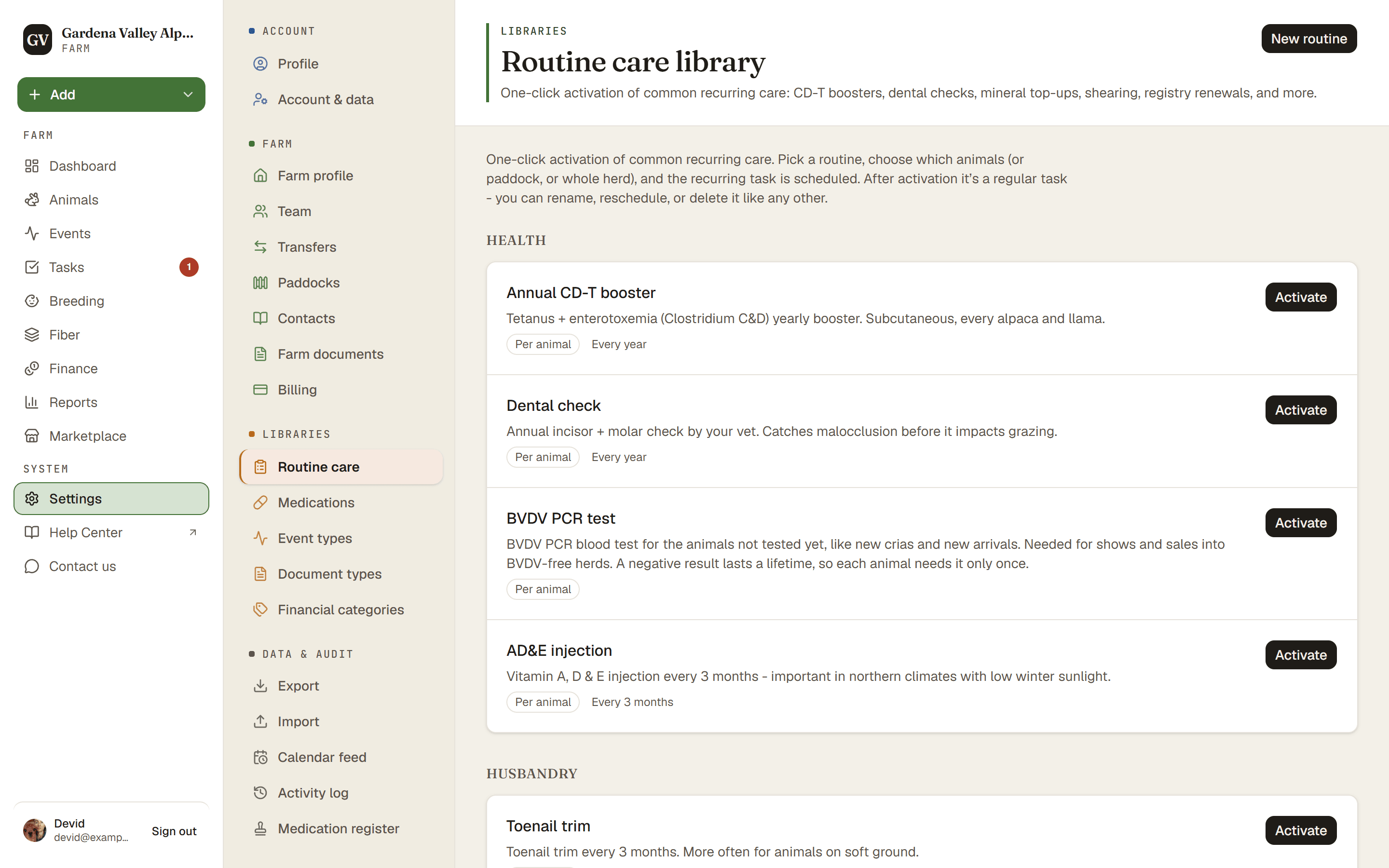This screenshot has height=868, width=1389.
Task: Click the Calendar feed icon
Action: click(260, 757)
